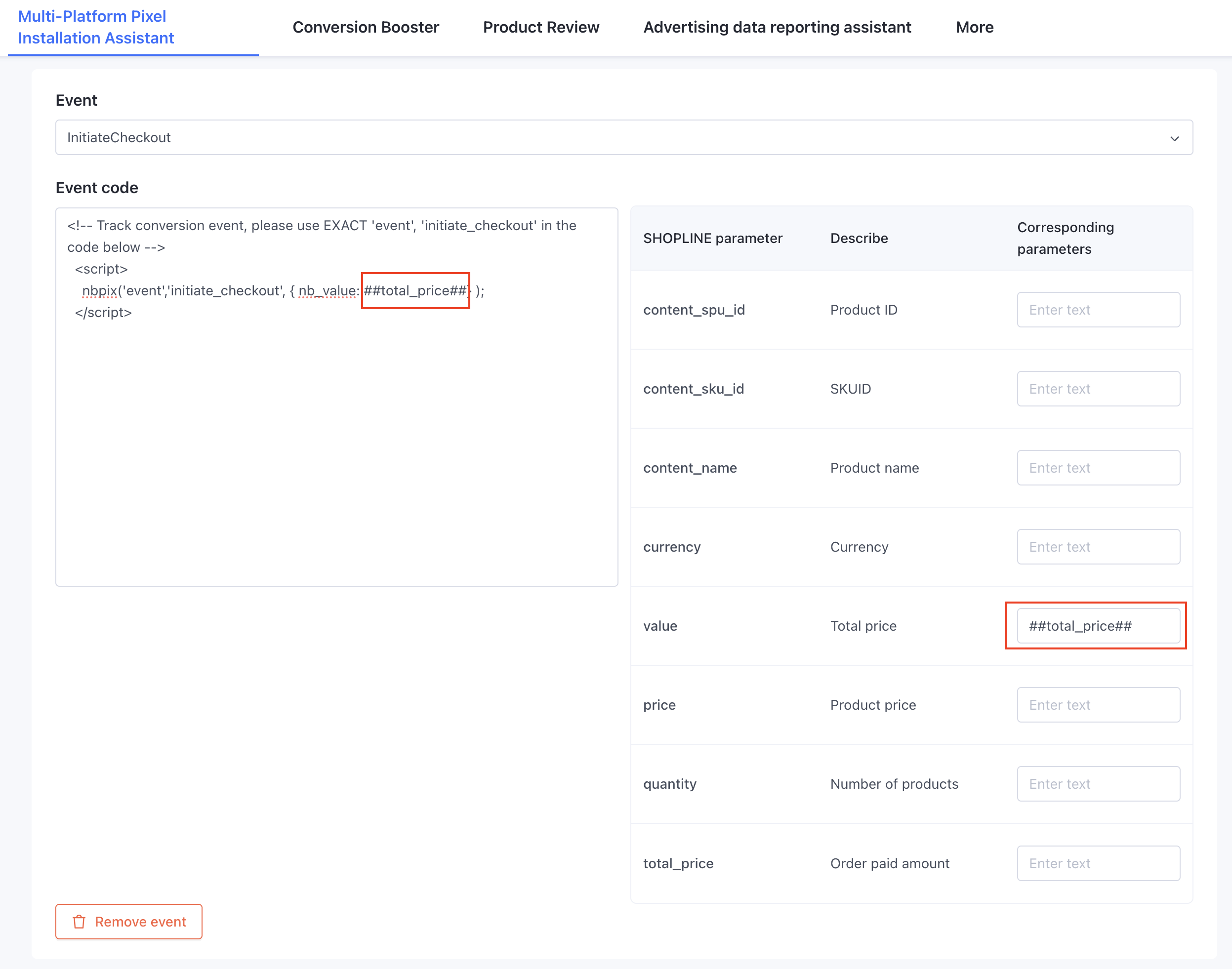
Task: Click the trash icon on Remove event
Action: (79, 922)
